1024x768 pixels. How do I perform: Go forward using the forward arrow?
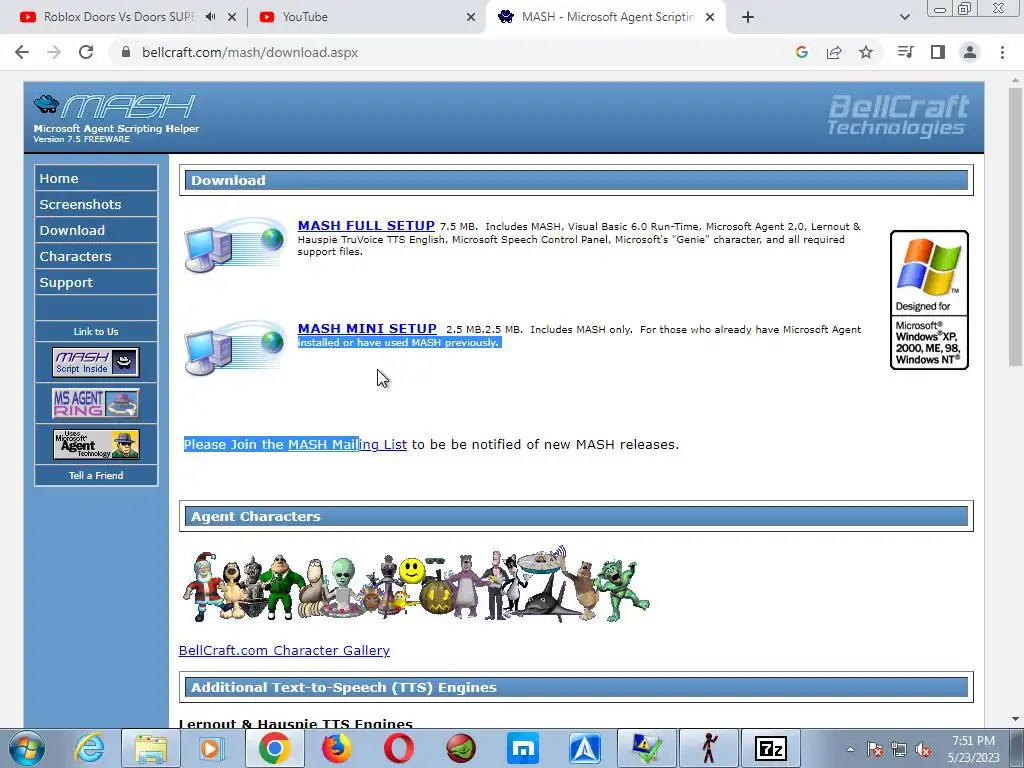tap(54, 52)
